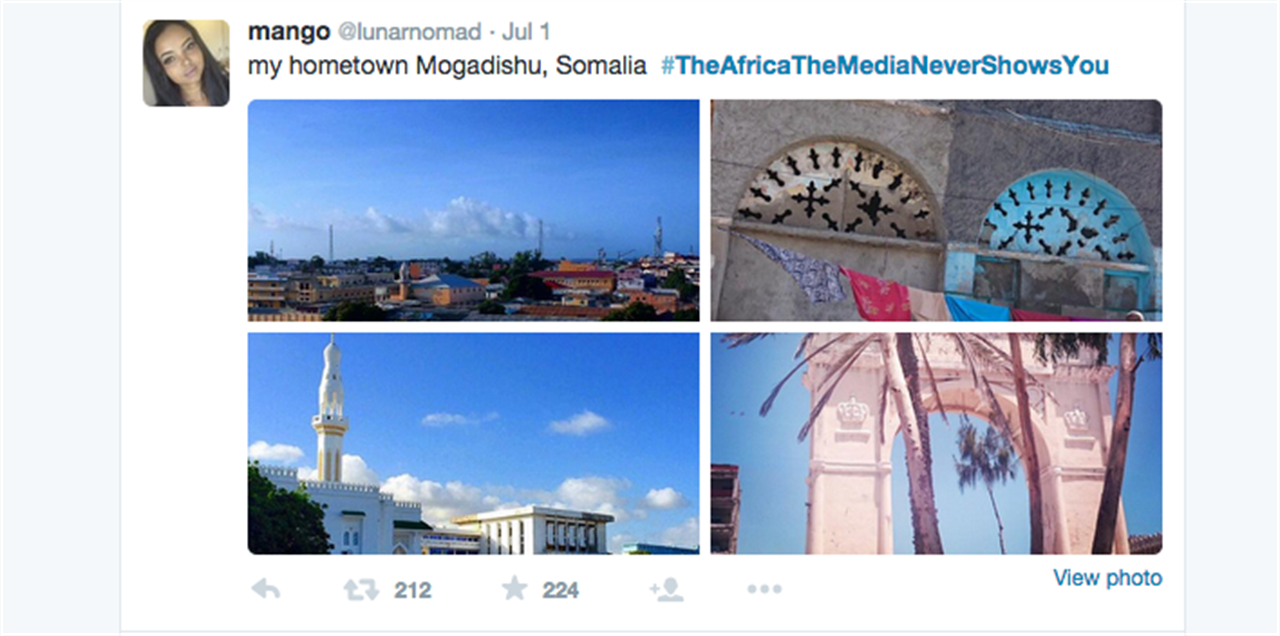The width and height of the screenshot is (1280, 636).
Task: Open the white mosque minaret photo
Action: point(473,444)
